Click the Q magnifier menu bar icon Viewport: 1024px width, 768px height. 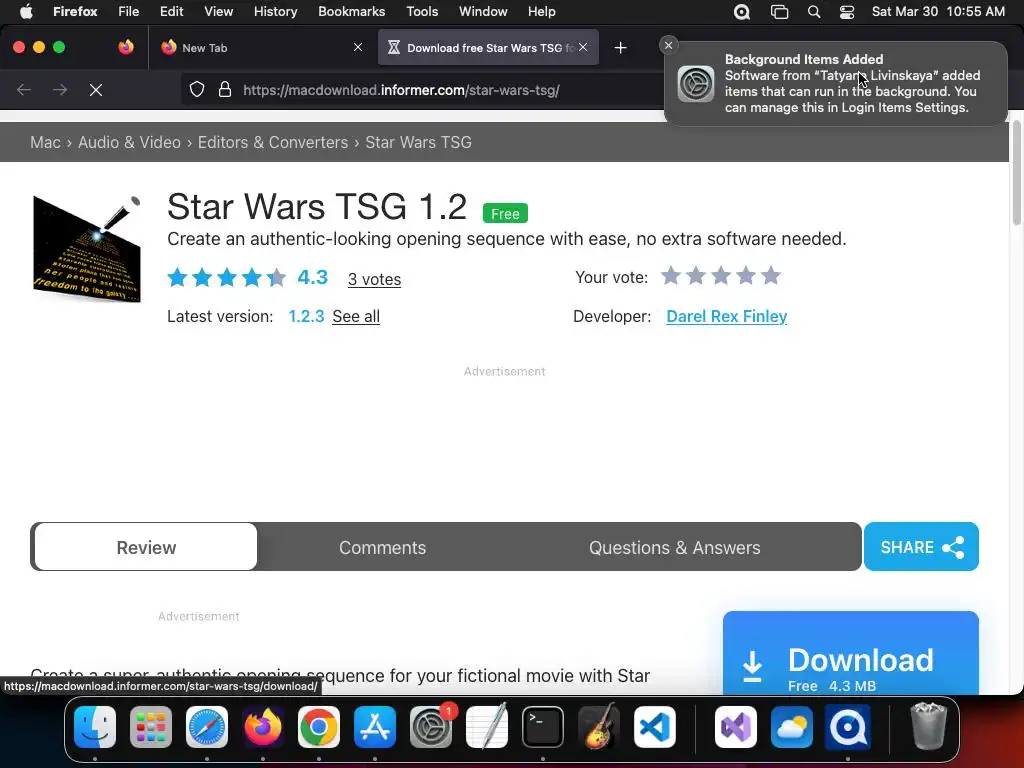[x=742, y=12]
